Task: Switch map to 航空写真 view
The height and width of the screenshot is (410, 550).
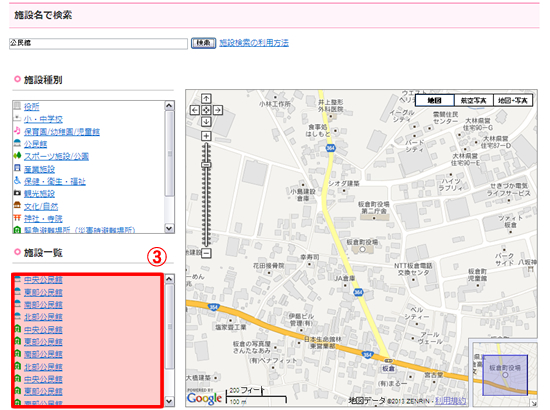Action: coord(474,100)
